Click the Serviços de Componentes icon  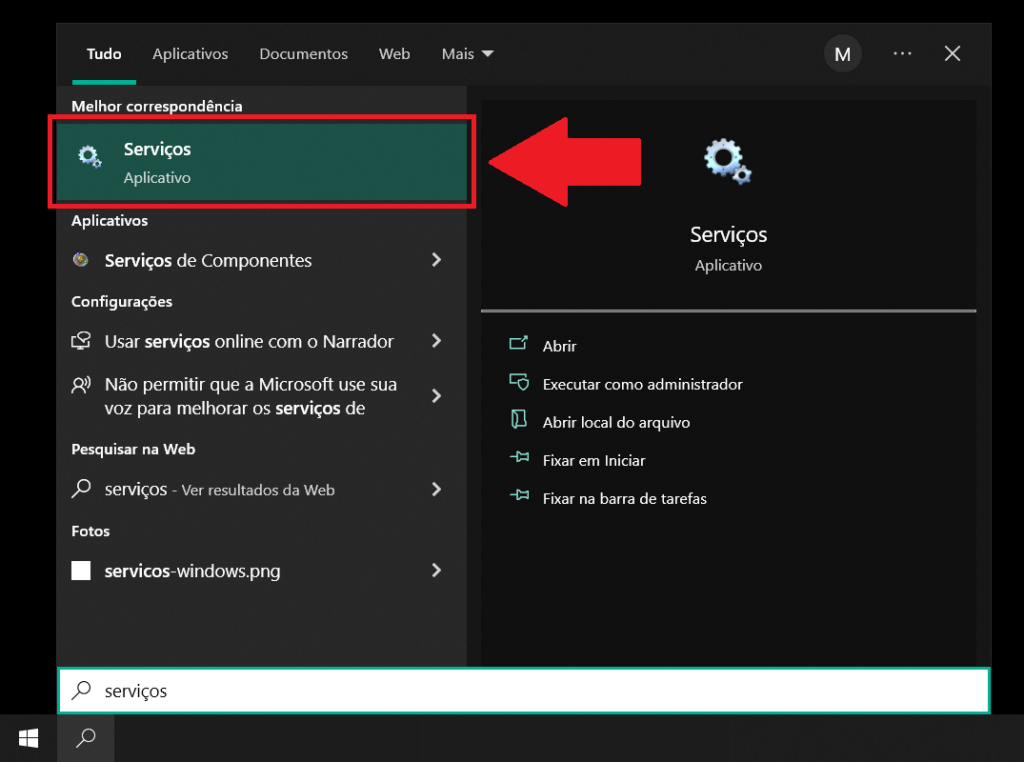(x=81, y=260)
